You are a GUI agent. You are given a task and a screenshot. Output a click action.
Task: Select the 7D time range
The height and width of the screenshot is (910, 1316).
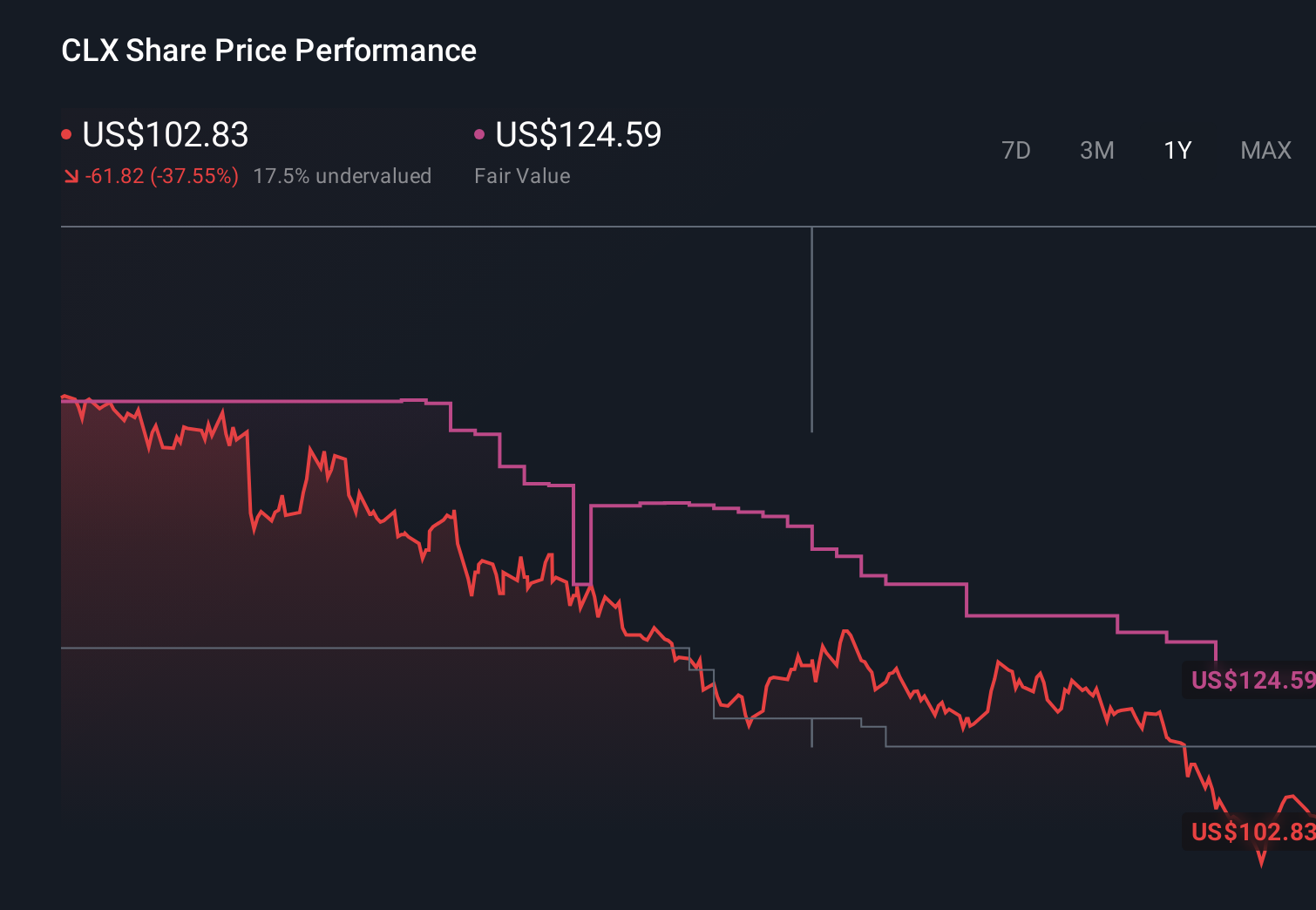click(x=1016, y=150)
